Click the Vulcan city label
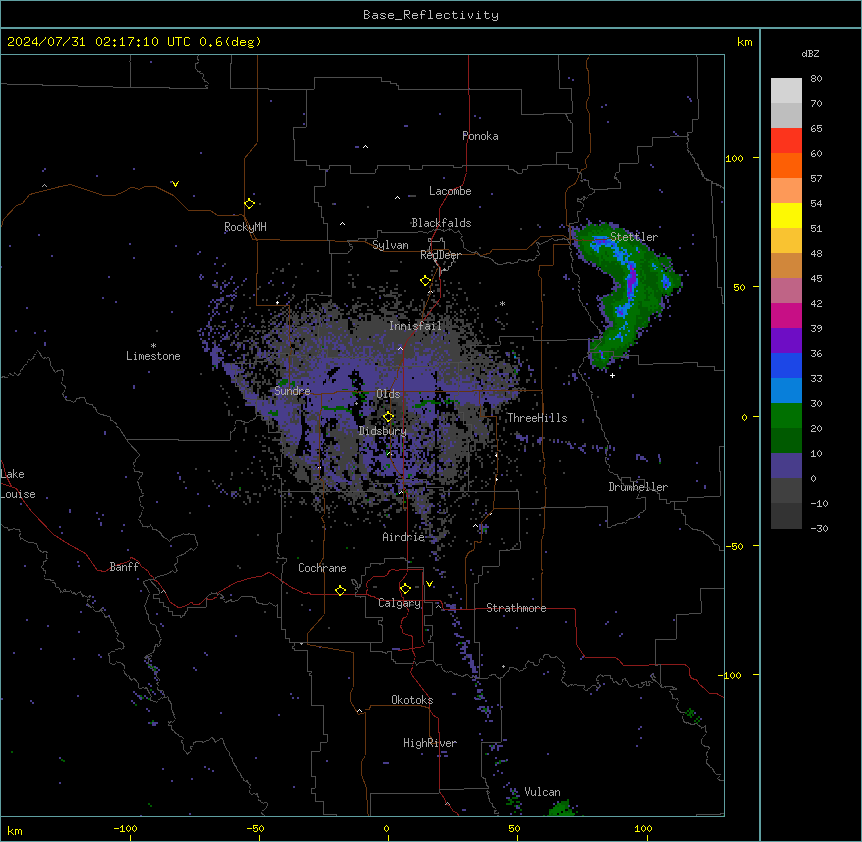862x842 pixels. [x=543, y=792]
